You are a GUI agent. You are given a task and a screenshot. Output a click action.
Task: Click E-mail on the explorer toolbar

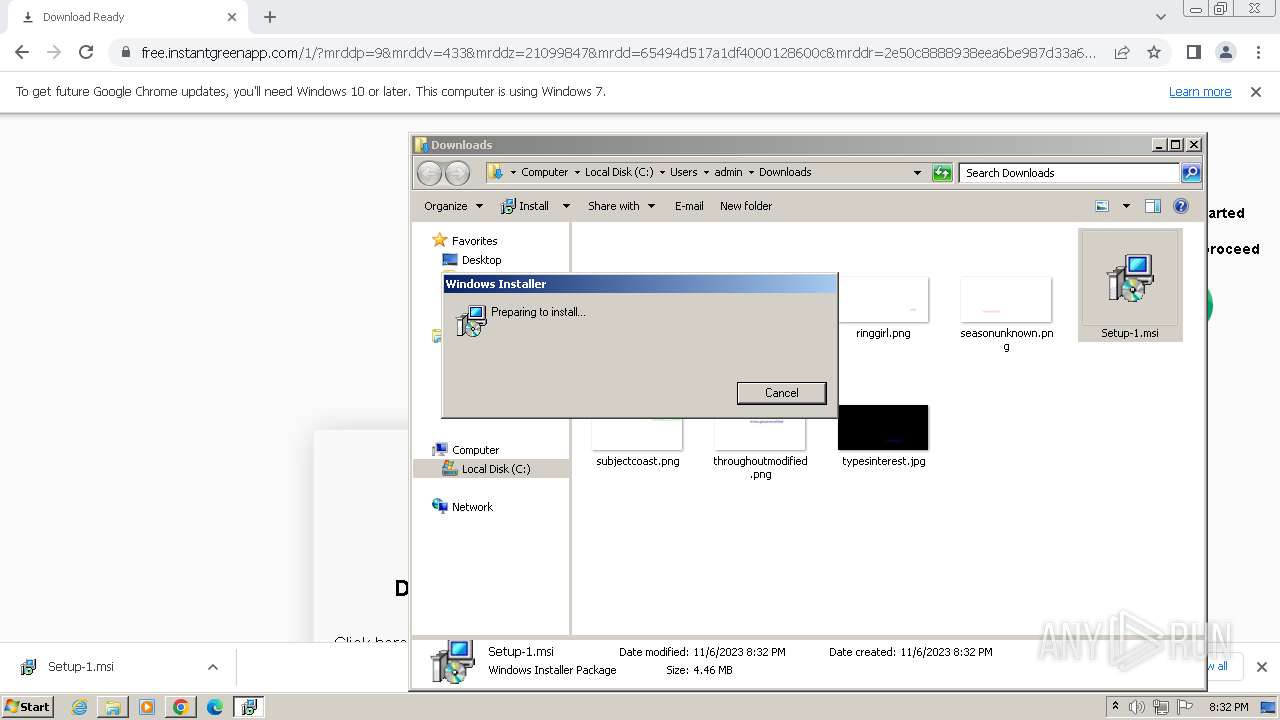[689, 206]
